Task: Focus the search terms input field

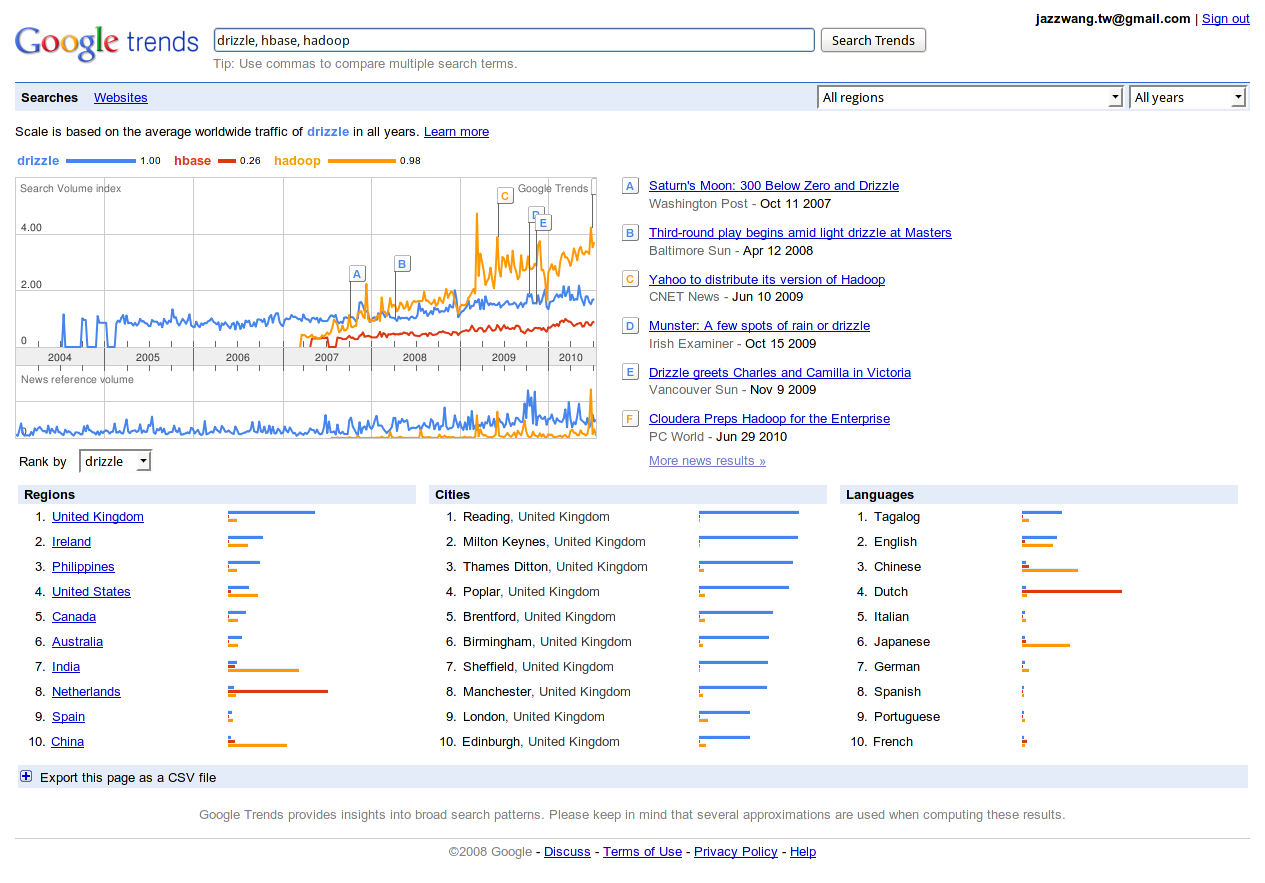Action: pyautogui.click(x=514, y=41)
